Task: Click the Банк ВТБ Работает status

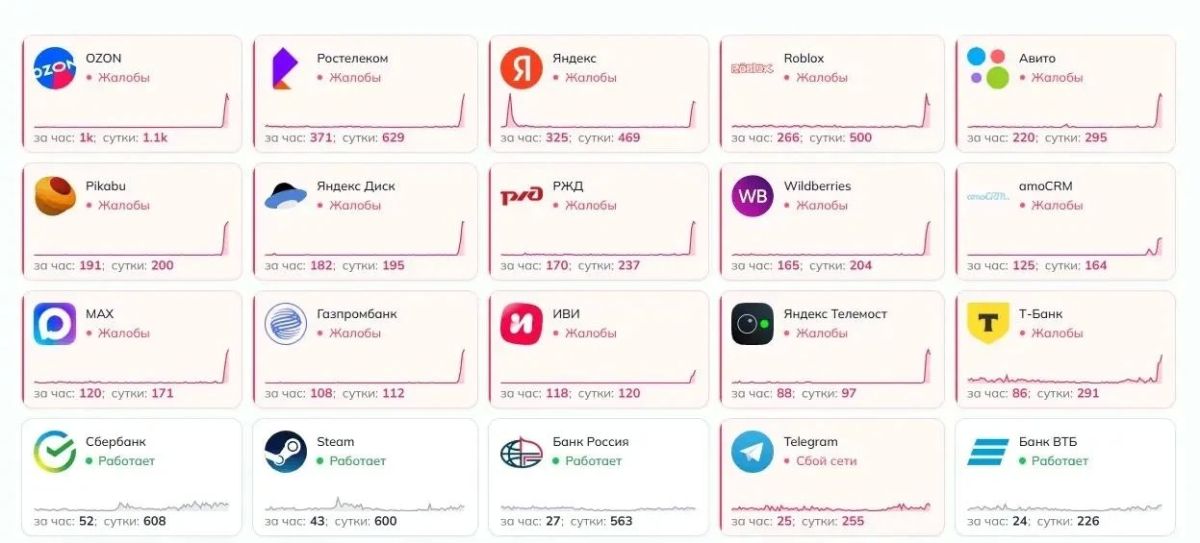Action: click(1058, 461)
